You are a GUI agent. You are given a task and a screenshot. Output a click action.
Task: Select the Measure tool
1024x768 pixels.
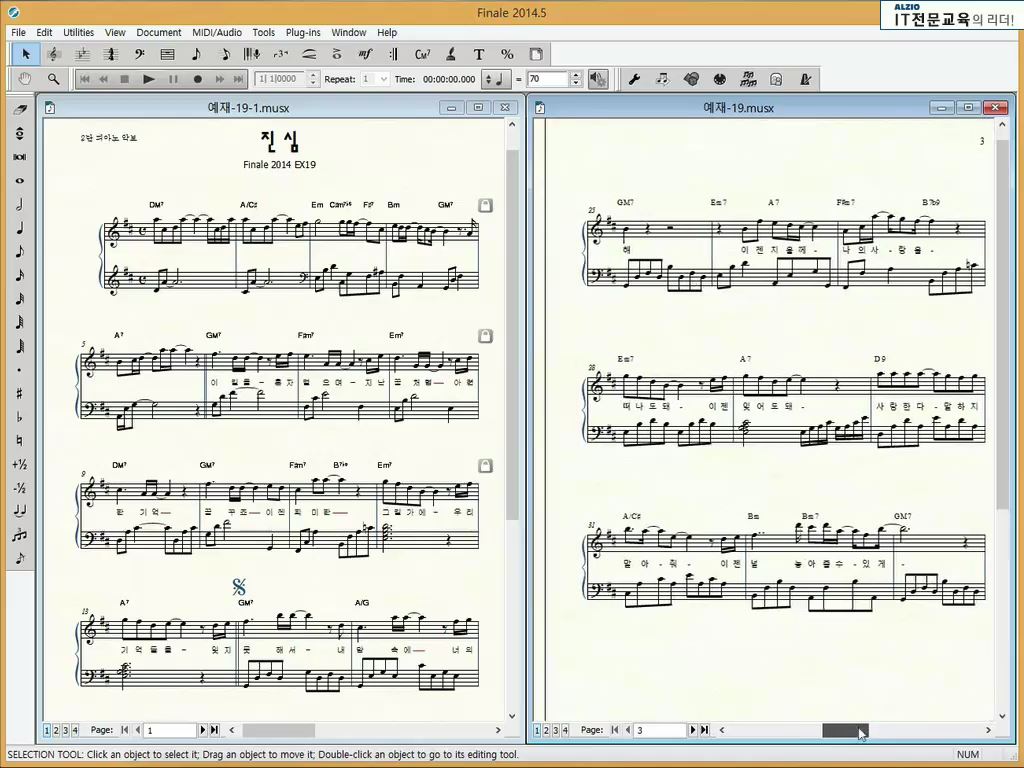(167, 54)
